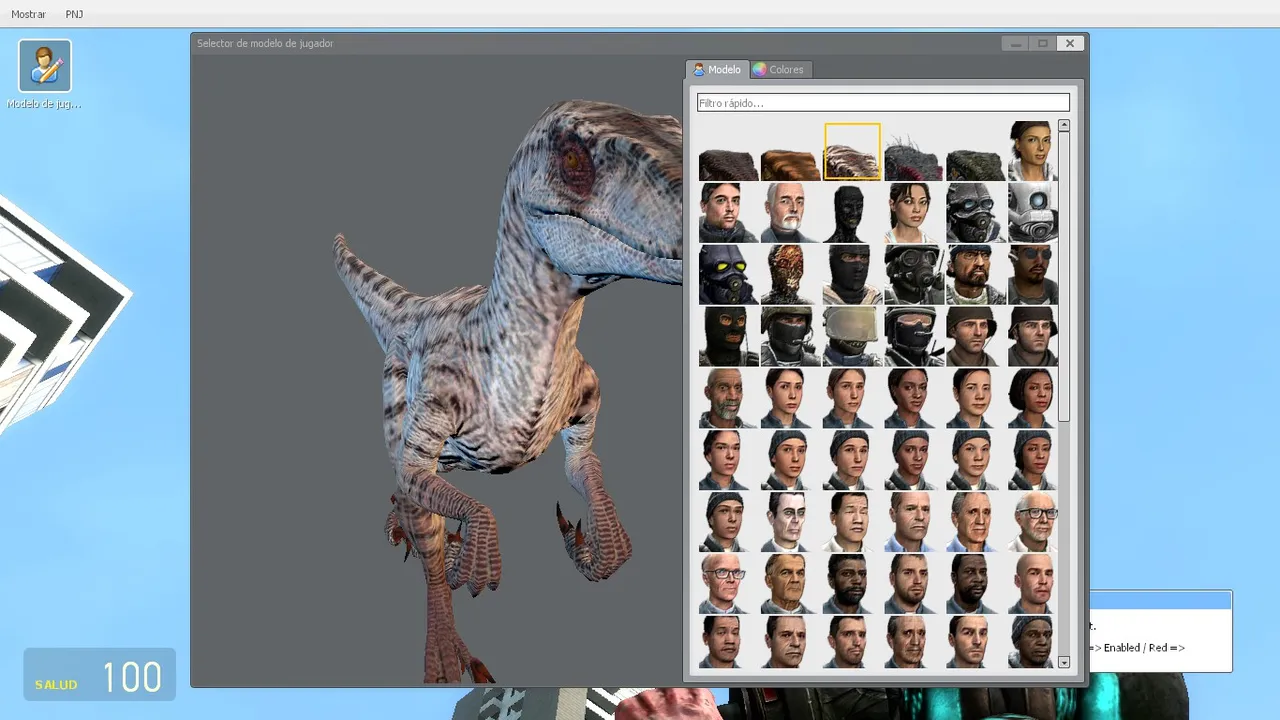This screenshot has height=720, width=1280.
Task: Choose the orange burnt corpse model icon
Action: click(790, 275)
